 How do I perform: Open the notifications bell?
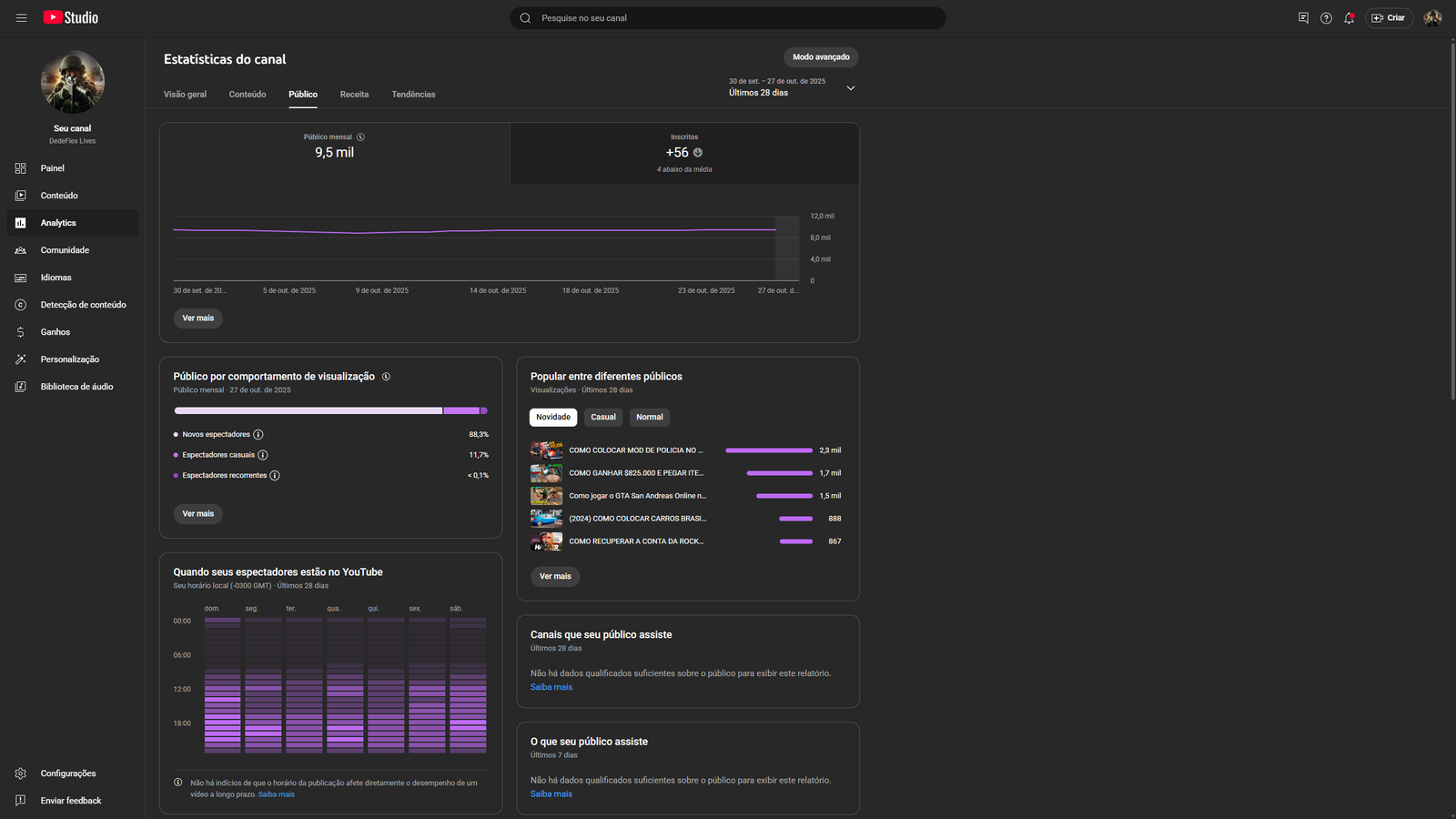1349,18
